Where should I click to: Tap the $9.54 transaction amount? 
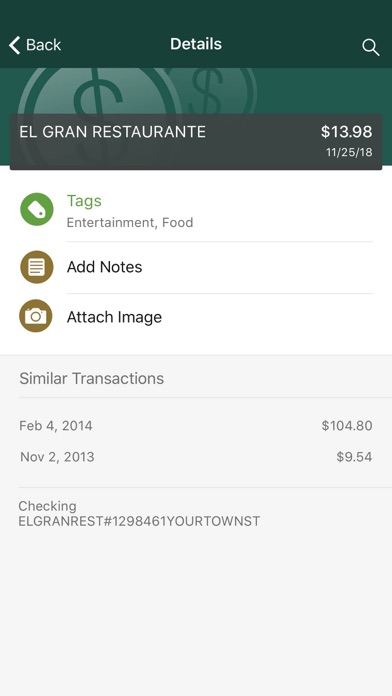[354, 457]
